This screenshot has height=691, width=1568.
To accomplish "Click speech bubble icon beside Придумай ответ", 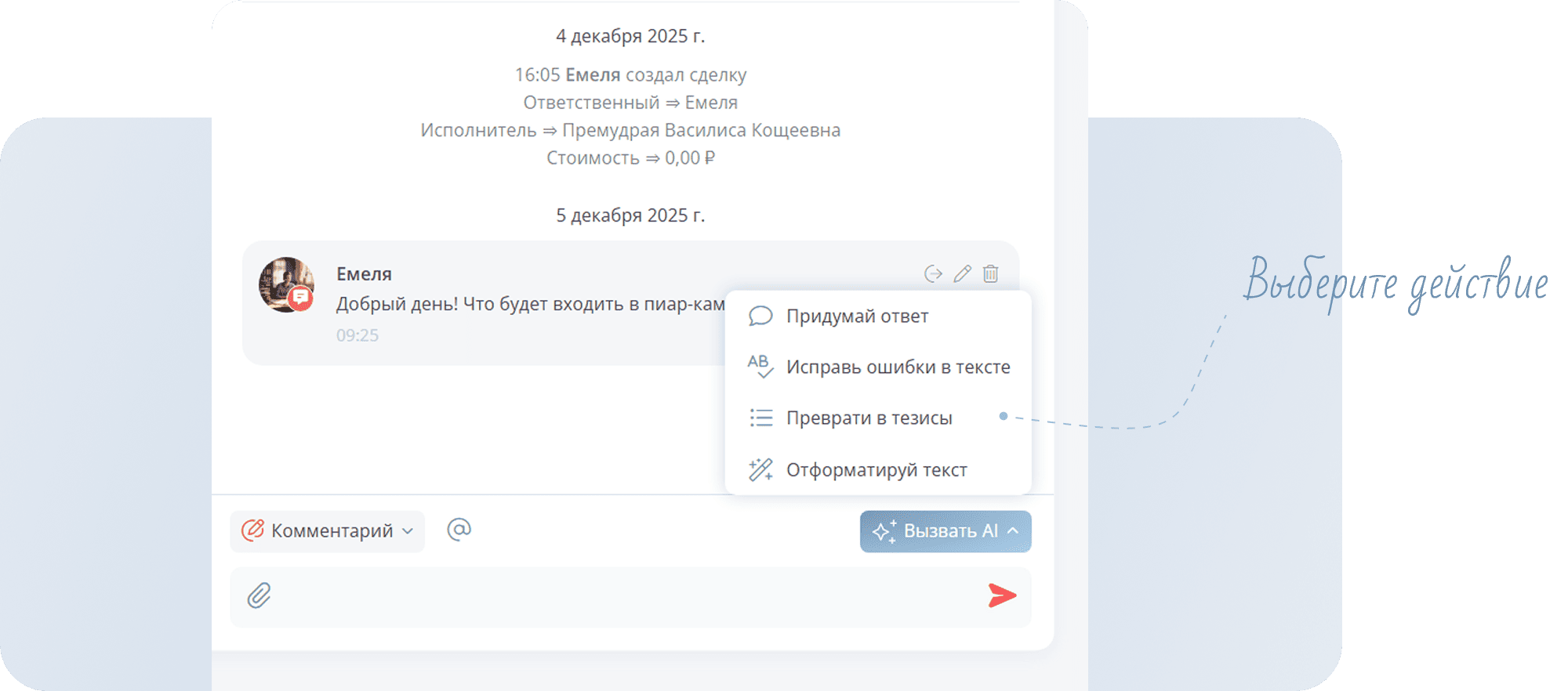I will click(760, 316).
